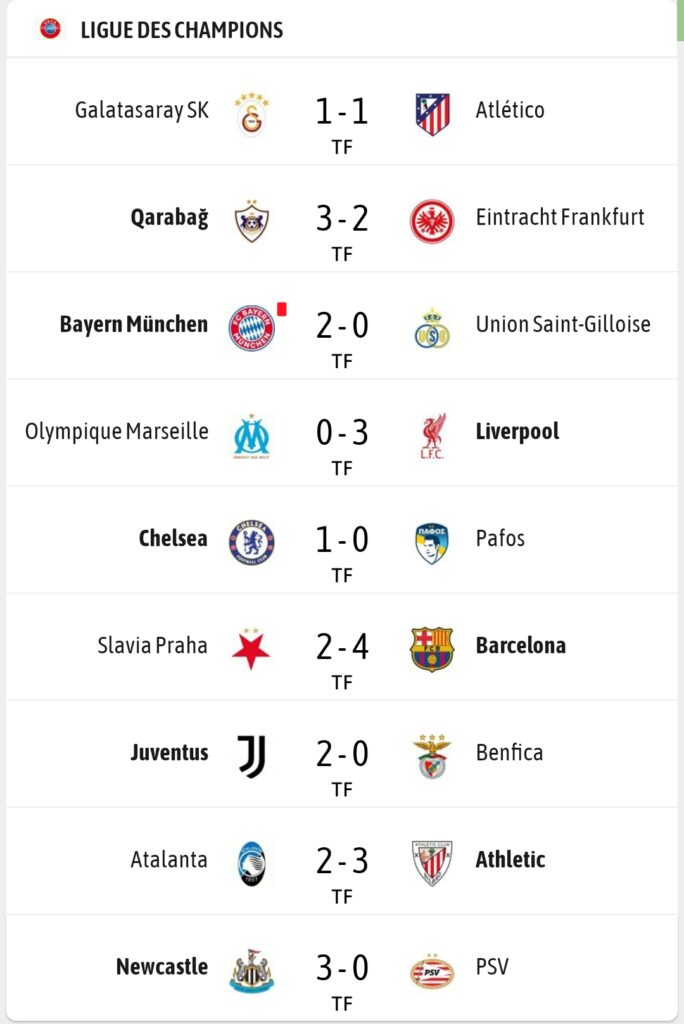Click the Bayern München club crest

click(251, 328)
